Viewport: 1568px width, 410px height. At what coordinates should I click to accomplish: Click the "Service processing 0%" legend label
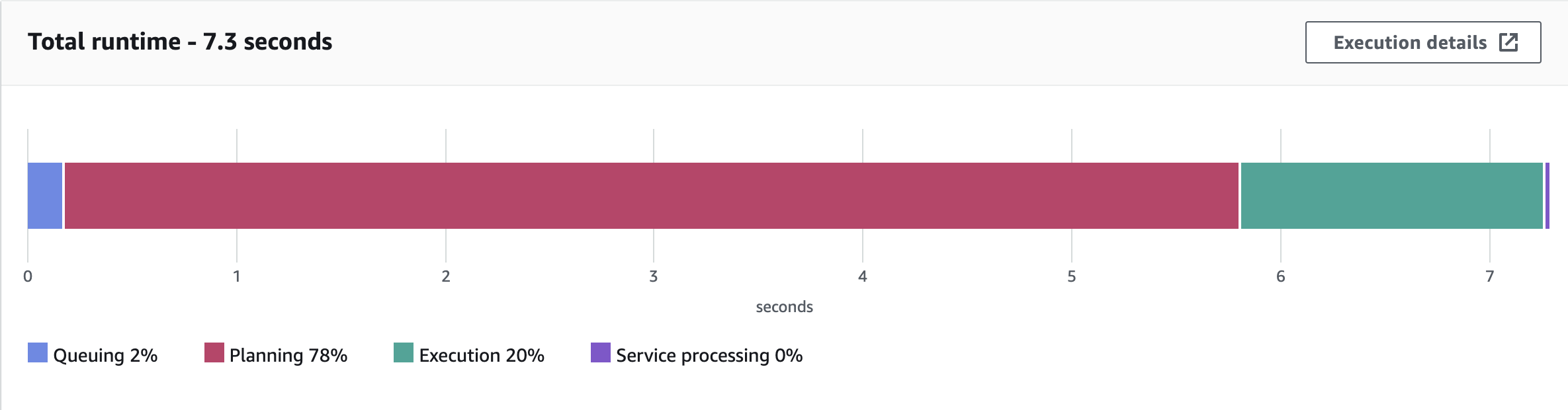[709, 356]
